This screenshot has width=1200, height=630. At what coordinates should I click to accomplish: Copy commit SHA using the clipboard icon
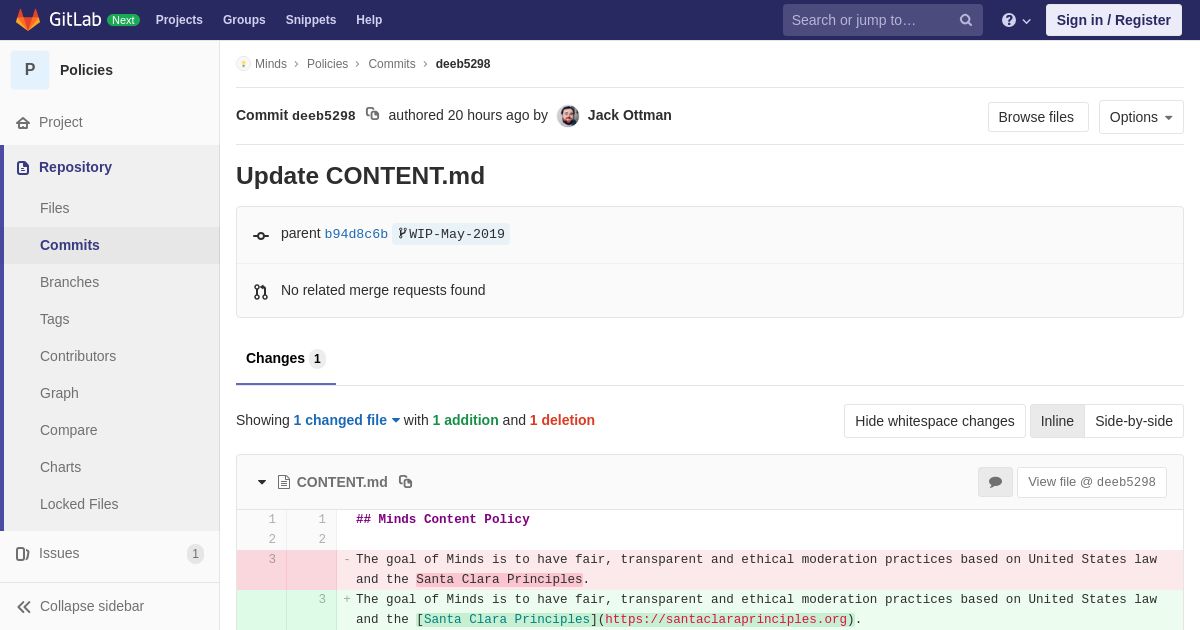(372, 114)
